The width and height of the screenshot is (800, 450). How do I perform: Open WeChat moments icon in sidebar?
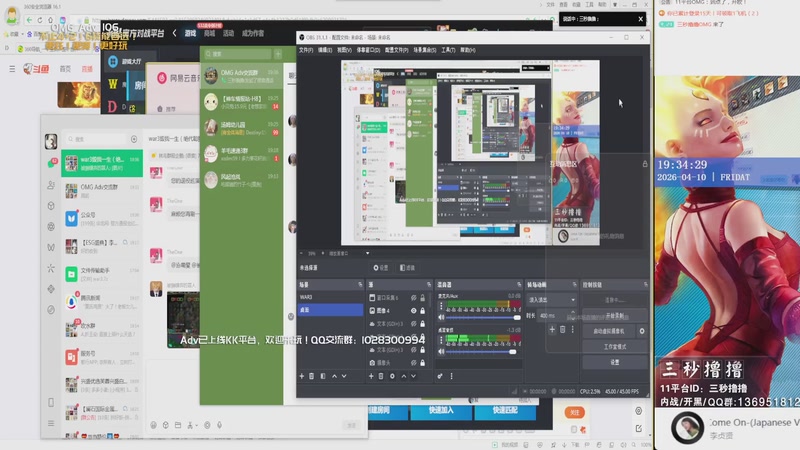51,227
